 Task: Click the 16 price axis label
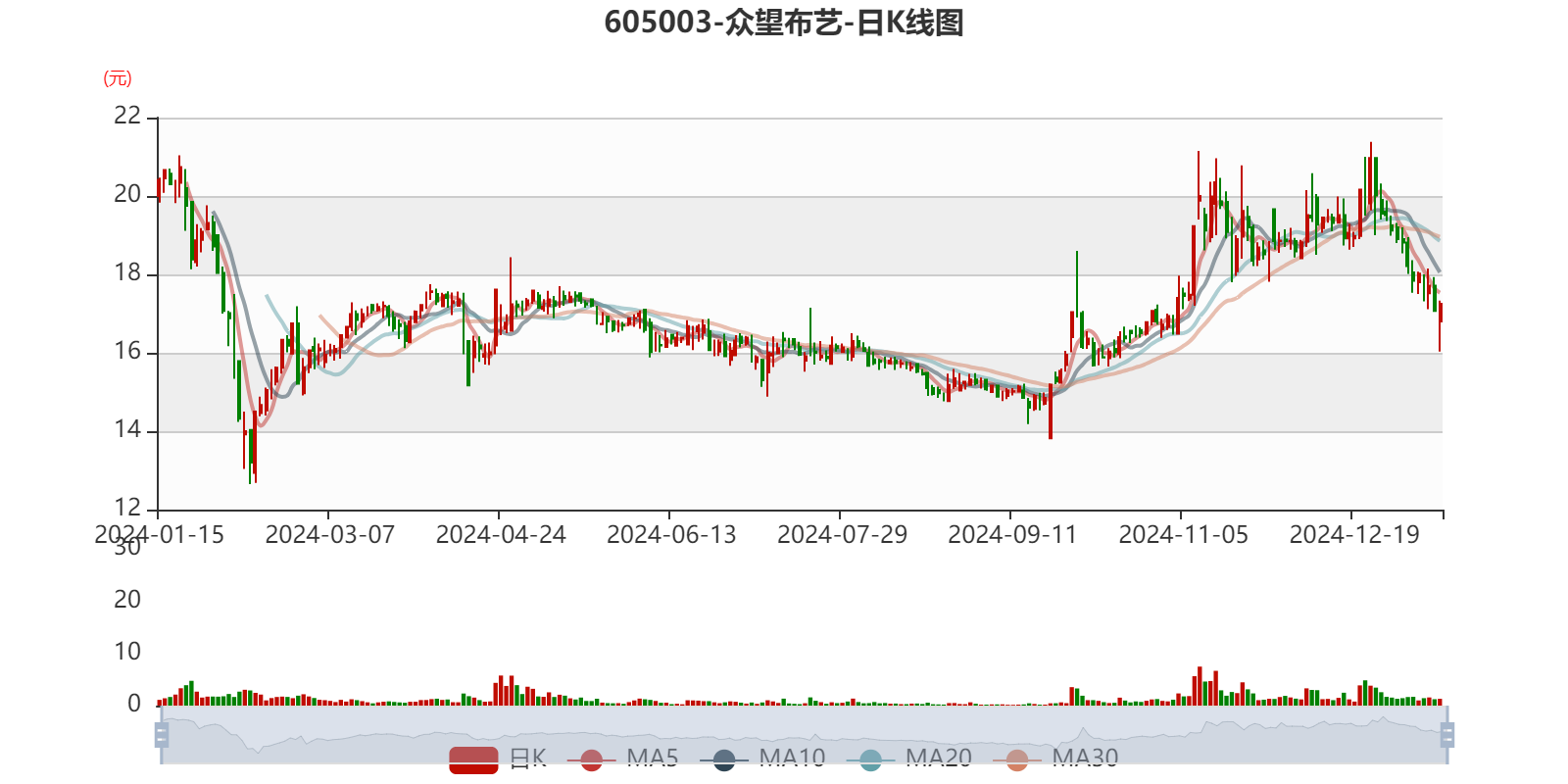127,351
